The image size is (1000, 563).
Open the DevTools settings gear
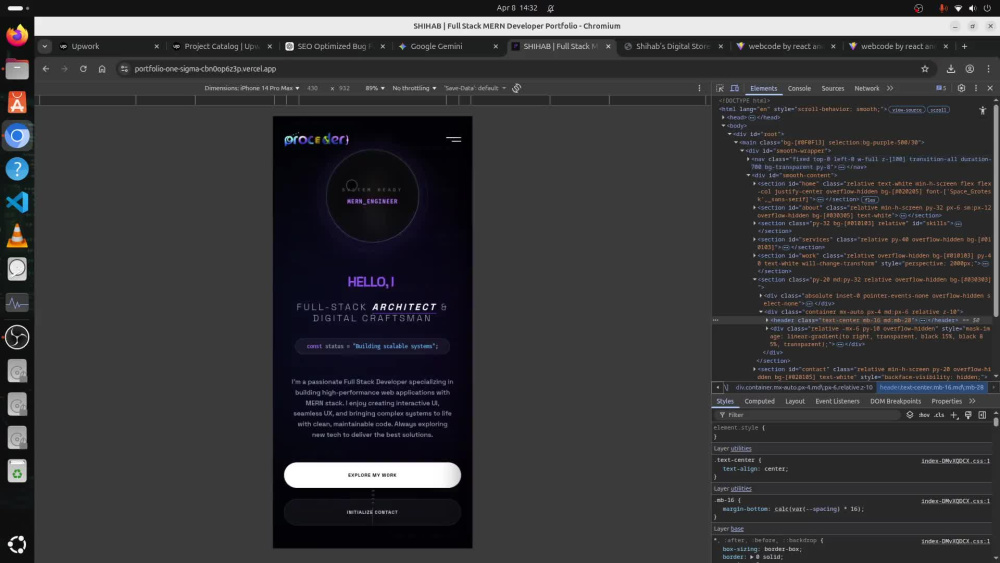pos(961,89)
